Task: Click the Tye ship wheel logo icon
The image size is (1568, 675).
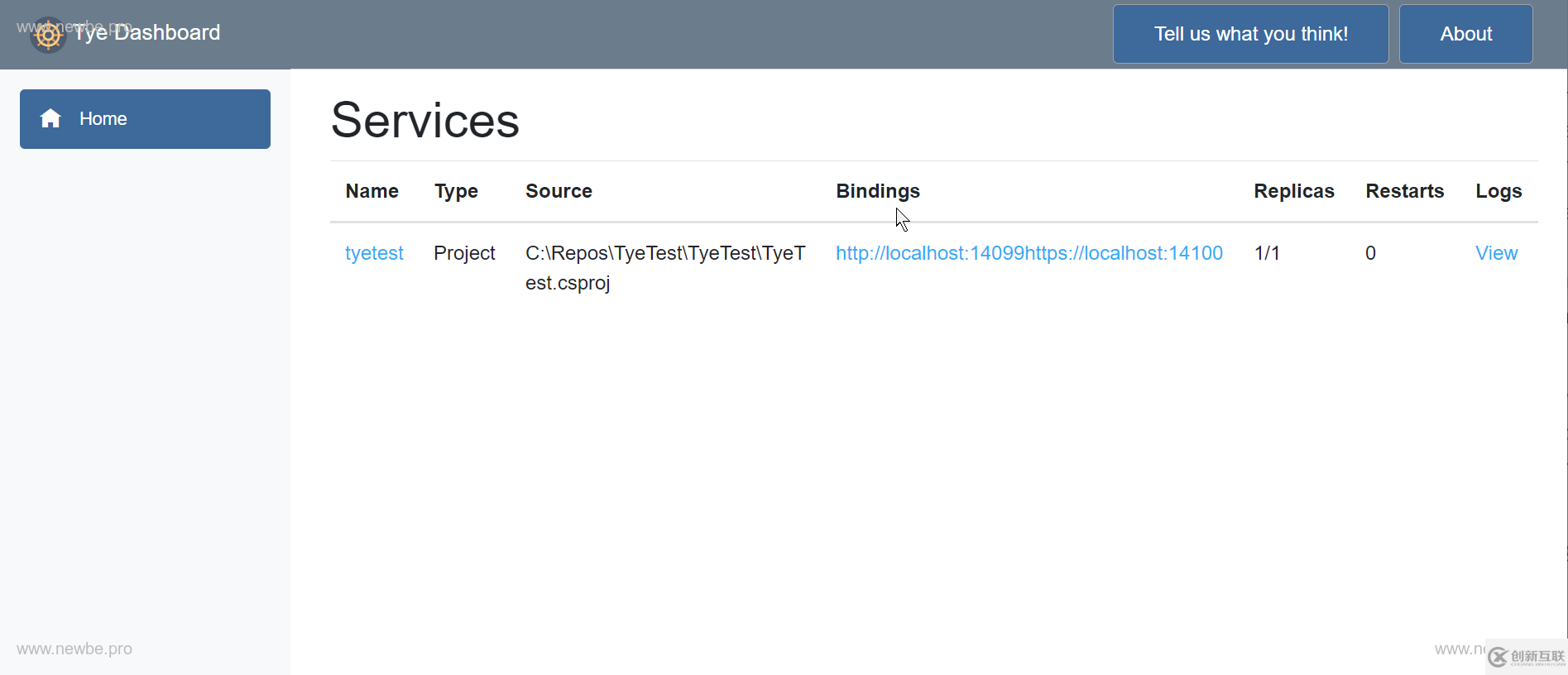Action: pos(48,35)
